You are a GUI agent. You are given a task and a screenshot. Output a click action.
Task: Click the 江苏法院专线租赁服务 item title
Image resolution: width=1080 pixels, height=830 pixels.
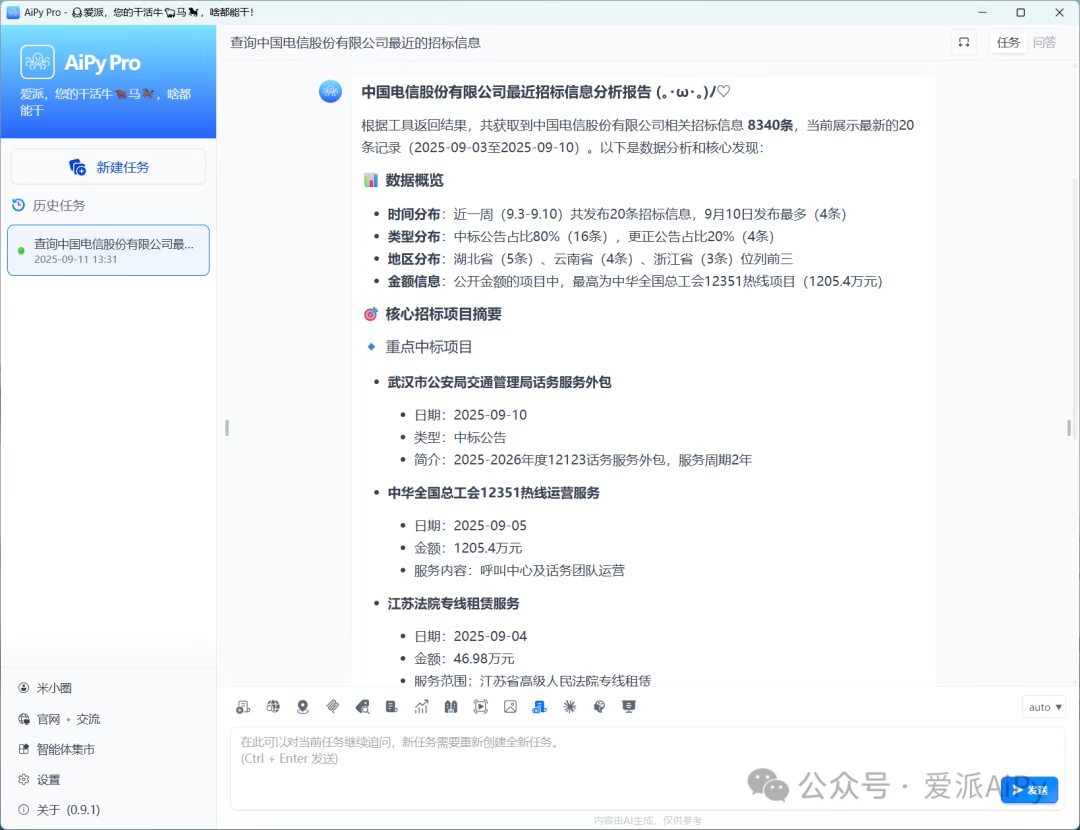click(454, 604)
